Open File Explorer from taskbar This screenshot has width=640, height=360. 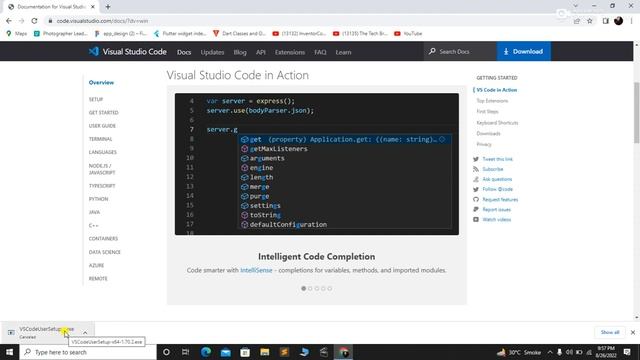click(264, 352)
